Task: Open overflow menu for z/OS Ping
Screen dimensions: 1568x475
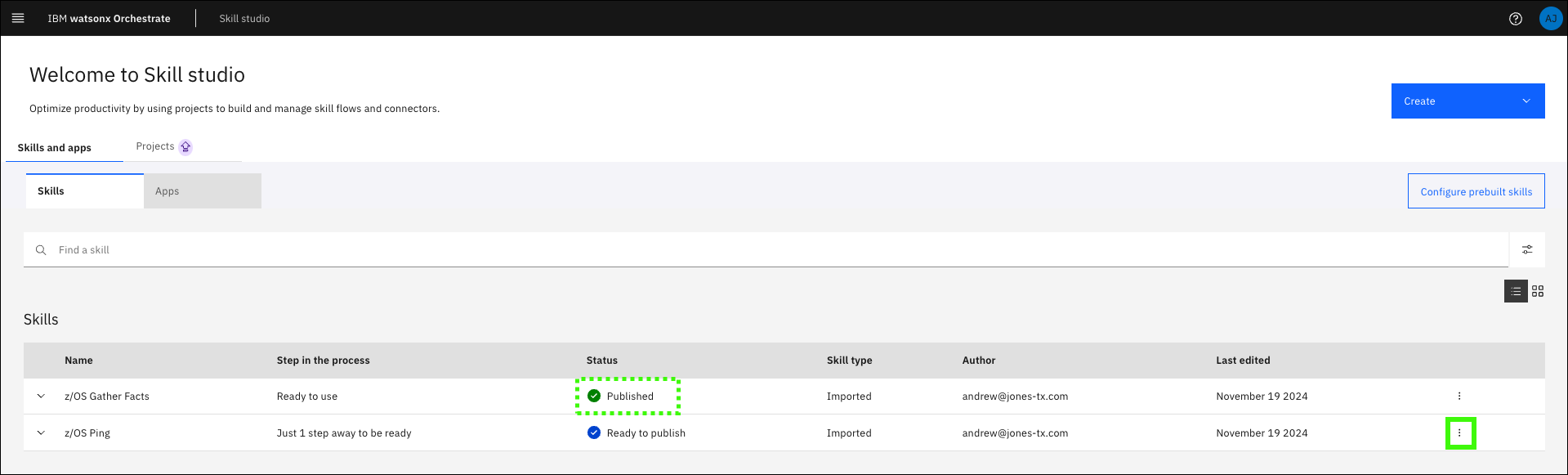Action: [x=1459, y=433]
